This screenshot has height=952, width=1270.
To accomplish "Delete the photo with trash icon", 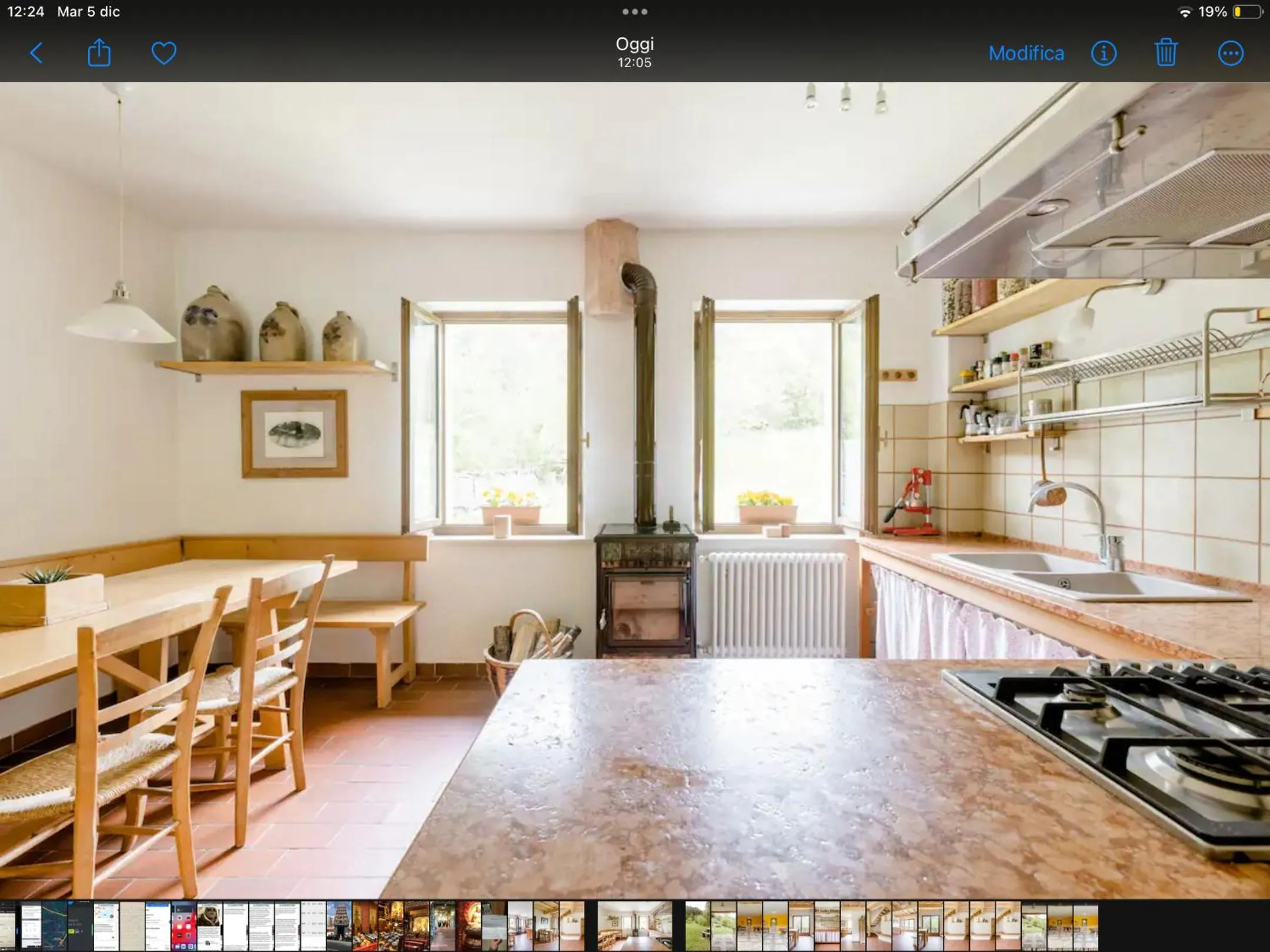I will 1166,53.
